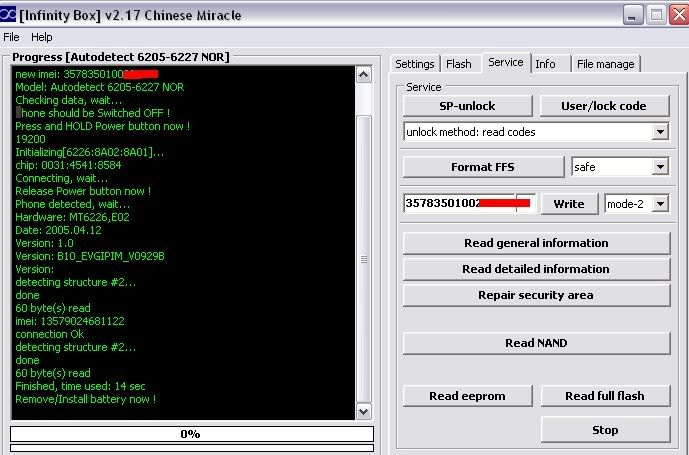The width and height of the screenshot is (689, 455).
Task: Click Read detailed information
Action: 537,269
